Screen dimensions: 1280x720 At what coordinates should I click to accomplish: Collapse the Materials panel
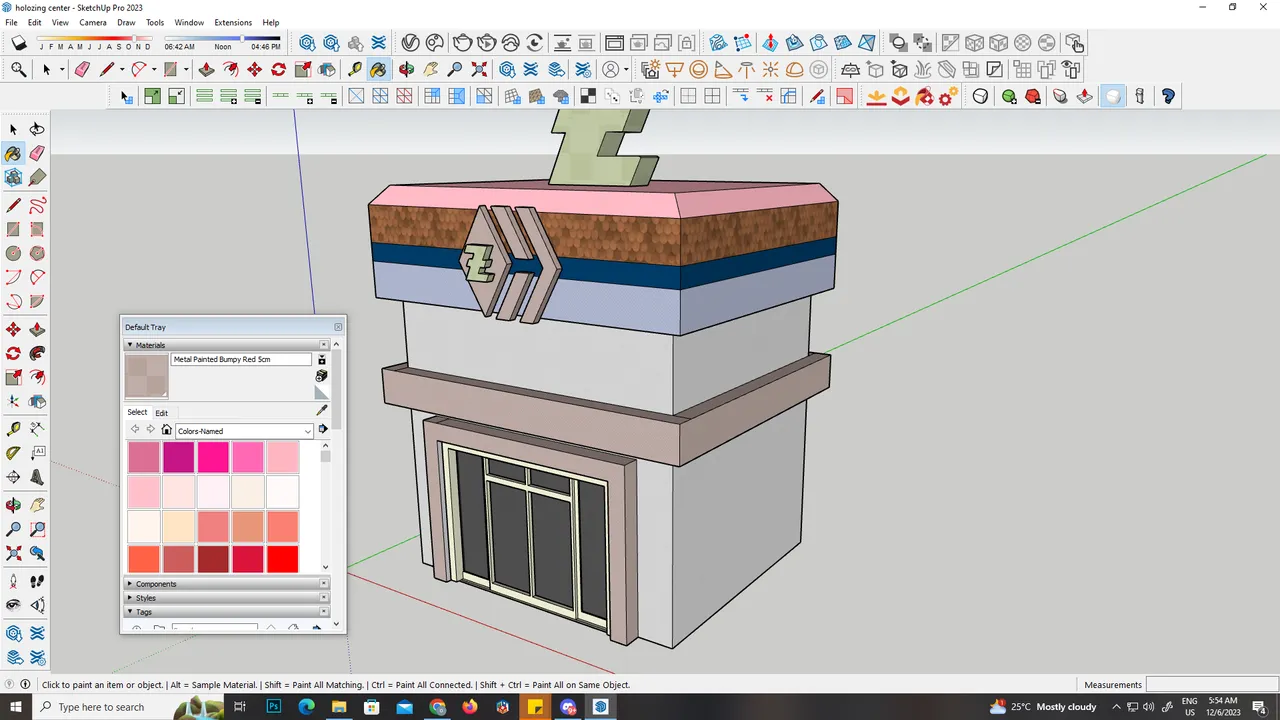(x=130, y=345)
